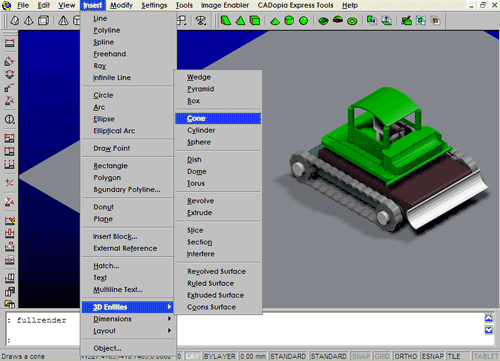
Task: Open the CADopia Express Tools menu
Action: pyautogui.click(x=295, y=5)
